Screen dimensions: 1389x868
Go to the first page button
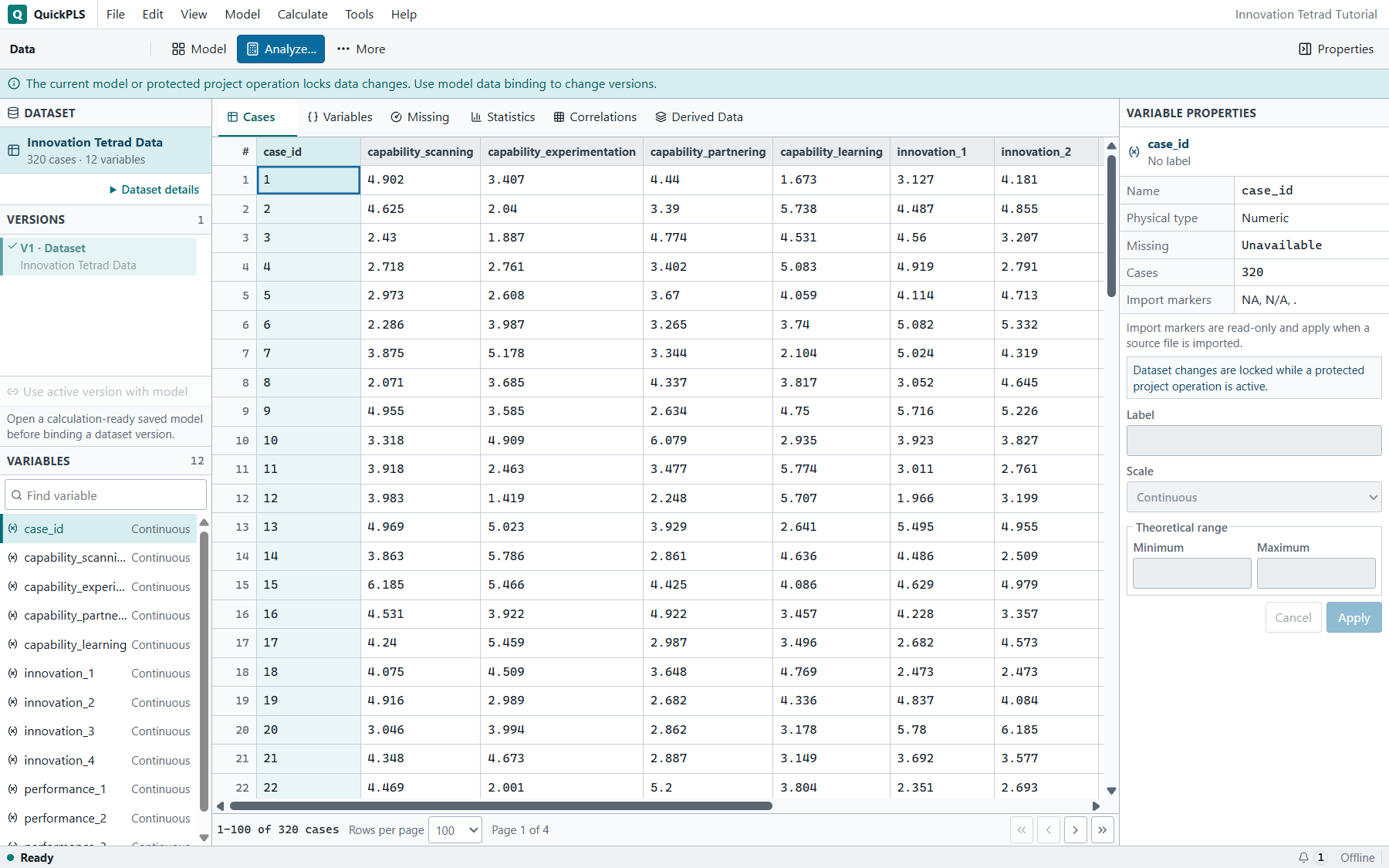1022,830
